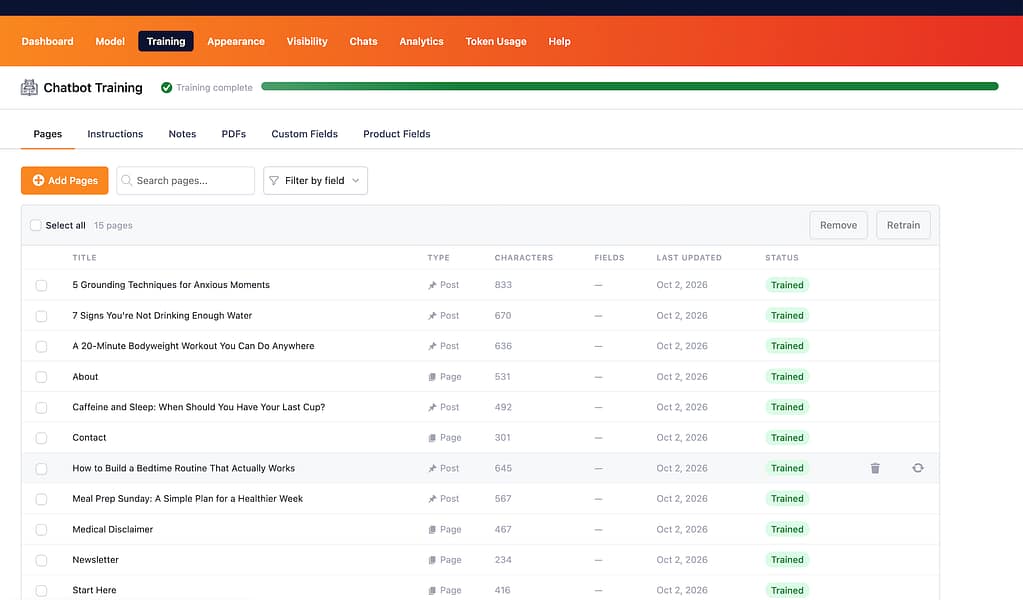Click the retrain icon on Bedtime Routine row
Screen dimensions: 1023x600
click(917, 468)
